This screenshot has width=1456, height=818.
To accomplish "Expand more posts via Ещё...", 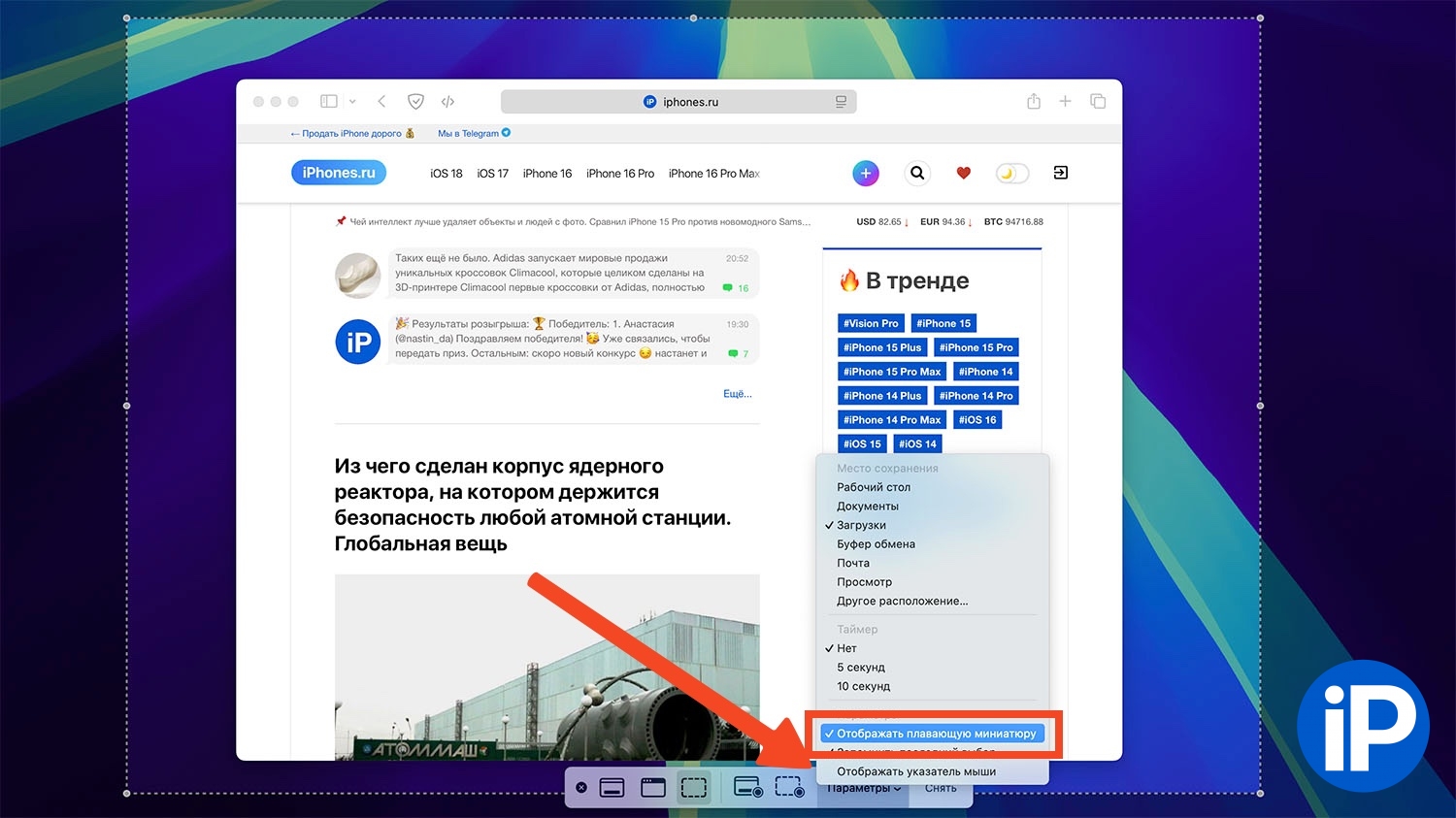I will [x=737, y=394].
